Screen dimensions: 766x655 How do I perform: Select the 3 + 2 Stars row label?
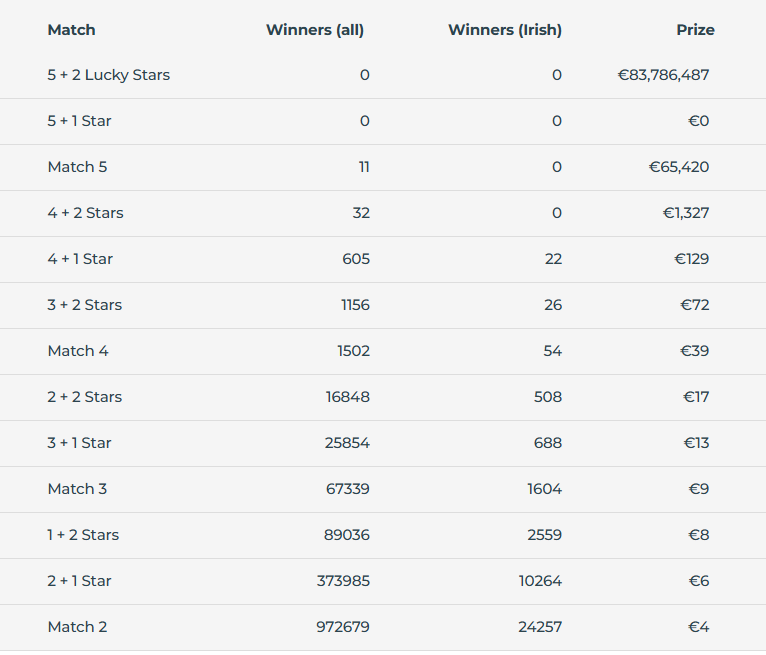point(85,305)
